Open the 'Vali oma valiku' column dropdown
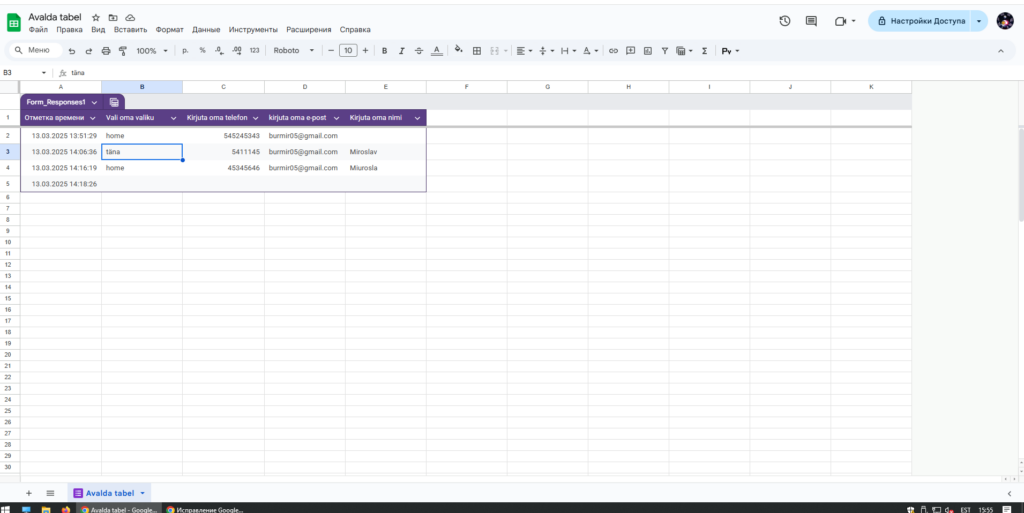Image resolution: width=1024 pixels, height=513 pixels. coord(173,118)
